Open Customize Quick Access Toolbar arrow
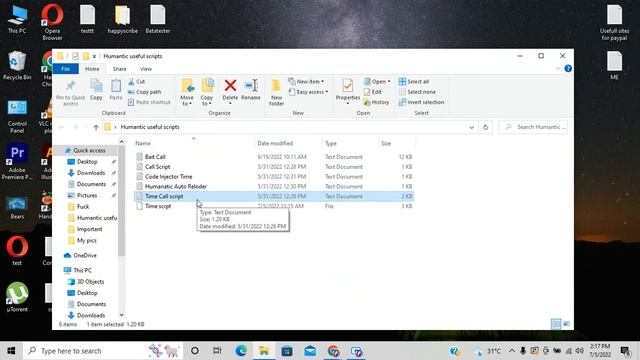Image resolution: width=640 pixels, height=360 pixels. click(94, 56)
